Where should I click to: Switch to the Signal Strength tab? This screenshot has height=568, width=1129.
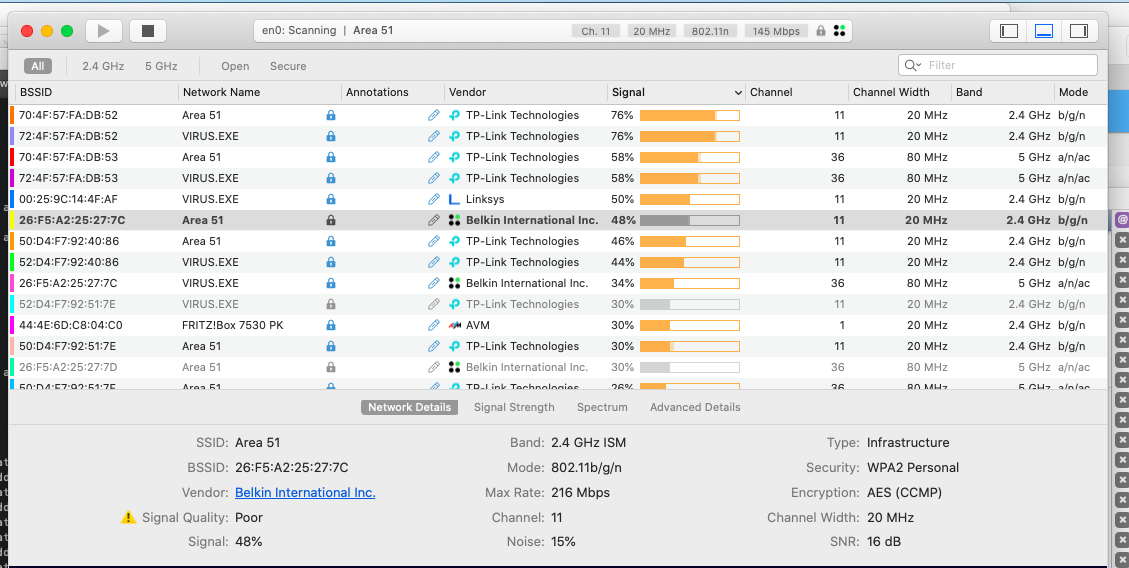[x=514, y=407]
